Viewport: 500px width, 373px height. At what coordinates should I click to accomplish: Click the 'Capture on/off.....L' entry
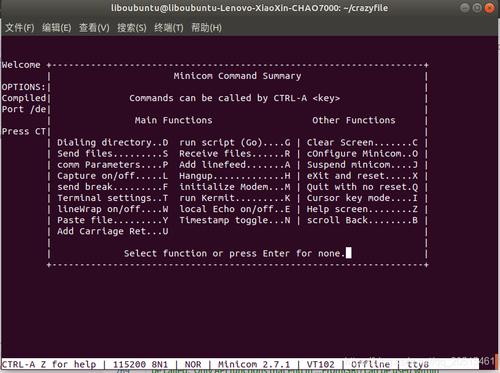tap(113, 176)
